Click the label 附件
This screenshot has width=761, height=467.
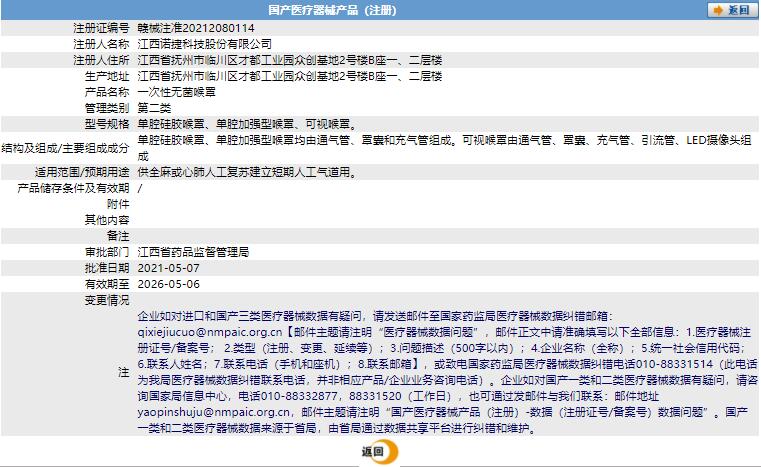tap(118, 204)
